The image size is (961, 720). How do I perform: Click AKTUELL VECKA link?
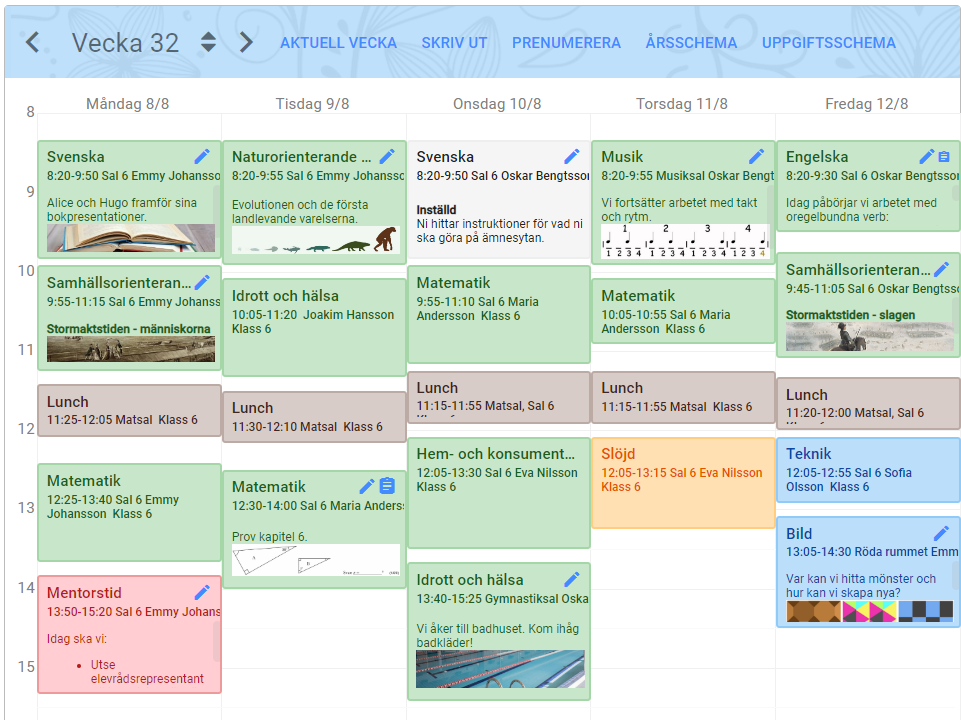[x=338, y=43]
